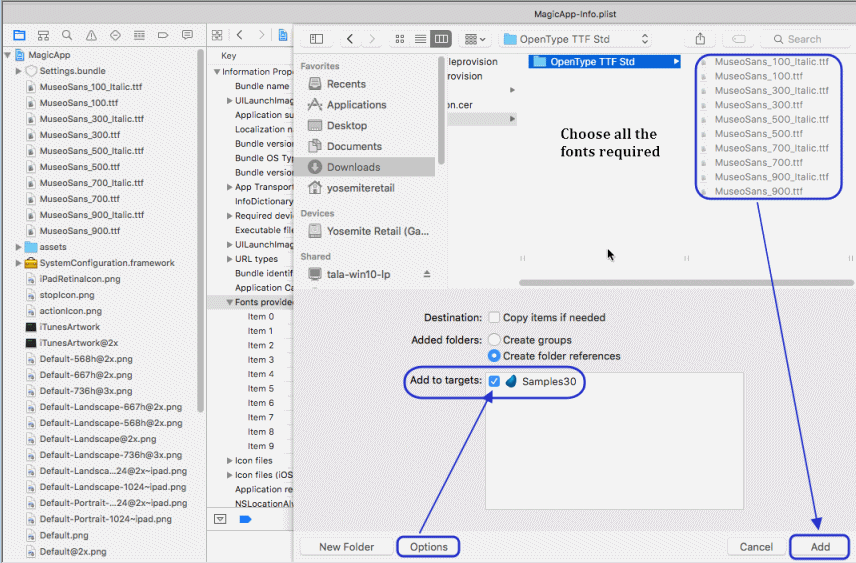This screenshot has width=856, height=563.
Task: Click the tags icon in file dialog toolbar
Action: (x=739, y=39)
